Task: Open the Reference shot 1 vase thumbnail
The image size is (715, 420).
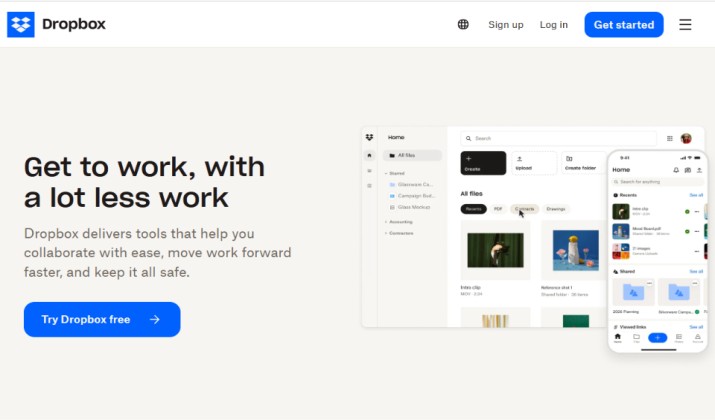Action: 575,250
